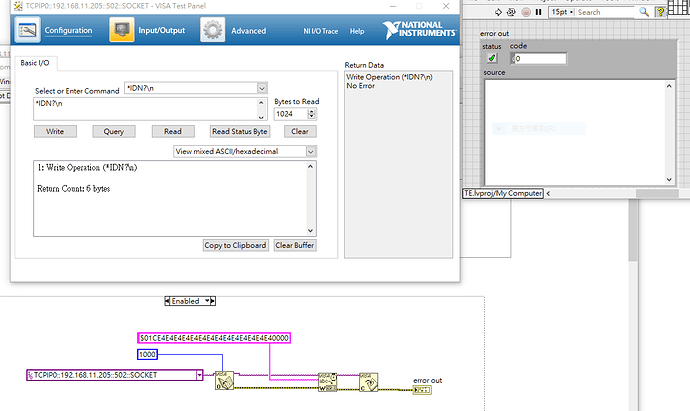
Task: Open the Context Help question icon
Action: point(660,12)
